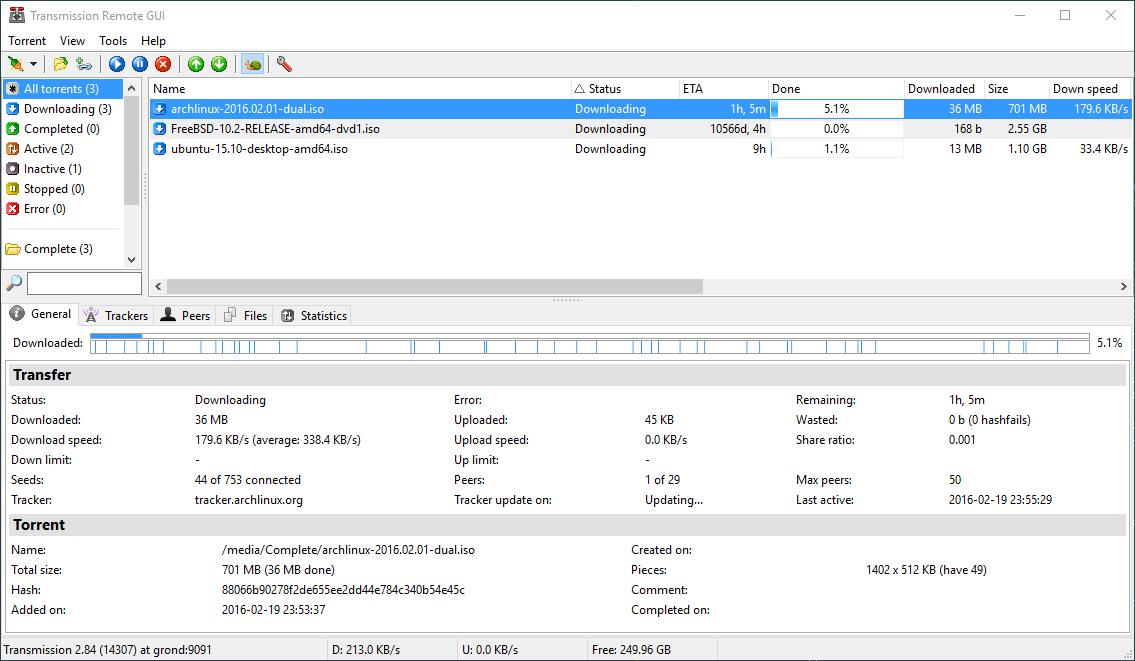Click the status bar upload speed U: 0.0 KB/s
This screenshot has width=1135, height=661.
pos(490,650)
